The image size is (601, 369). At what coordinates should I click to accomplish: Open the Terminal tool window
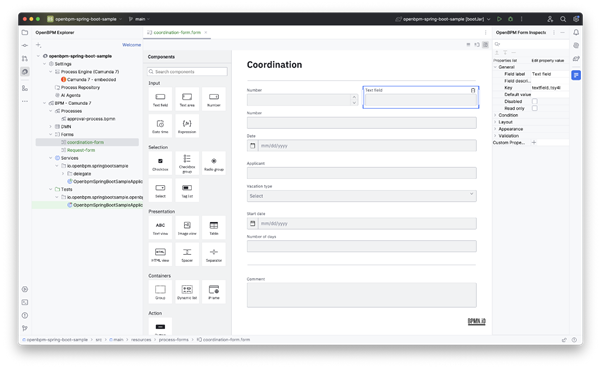25,302
